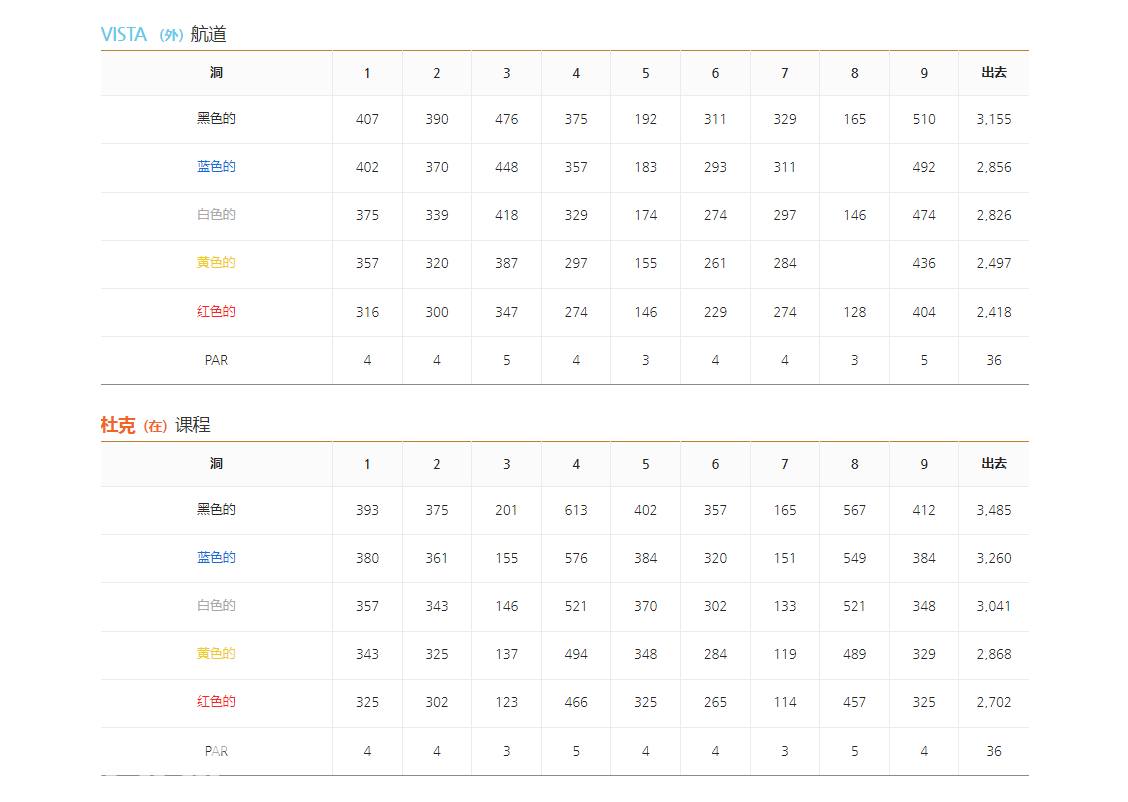Screen dimensions: 1128x802
Task: Click the 476 distance cell
Action: 507,119
